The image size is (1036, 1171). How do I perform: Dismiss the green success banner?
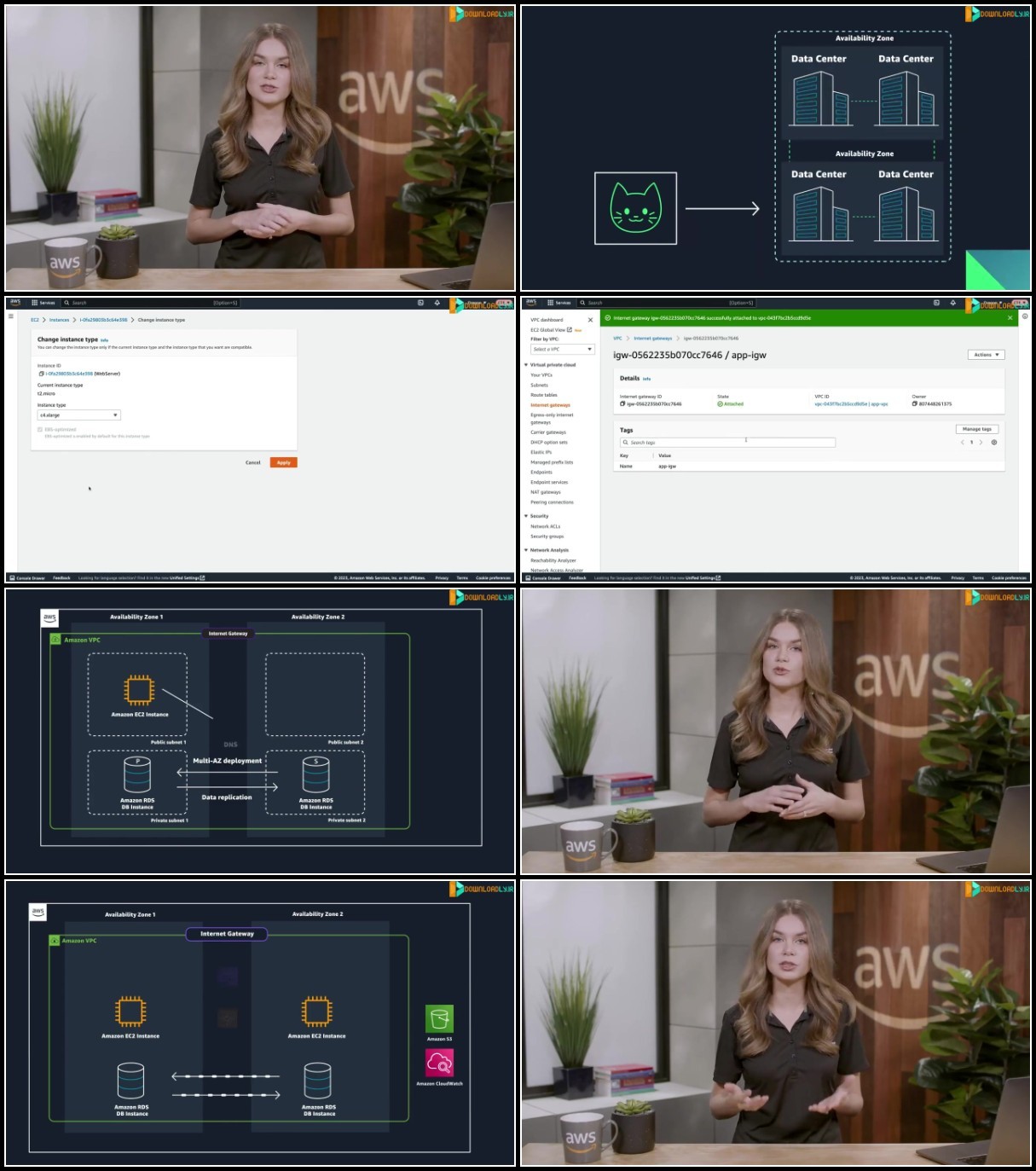point(1010,317)
